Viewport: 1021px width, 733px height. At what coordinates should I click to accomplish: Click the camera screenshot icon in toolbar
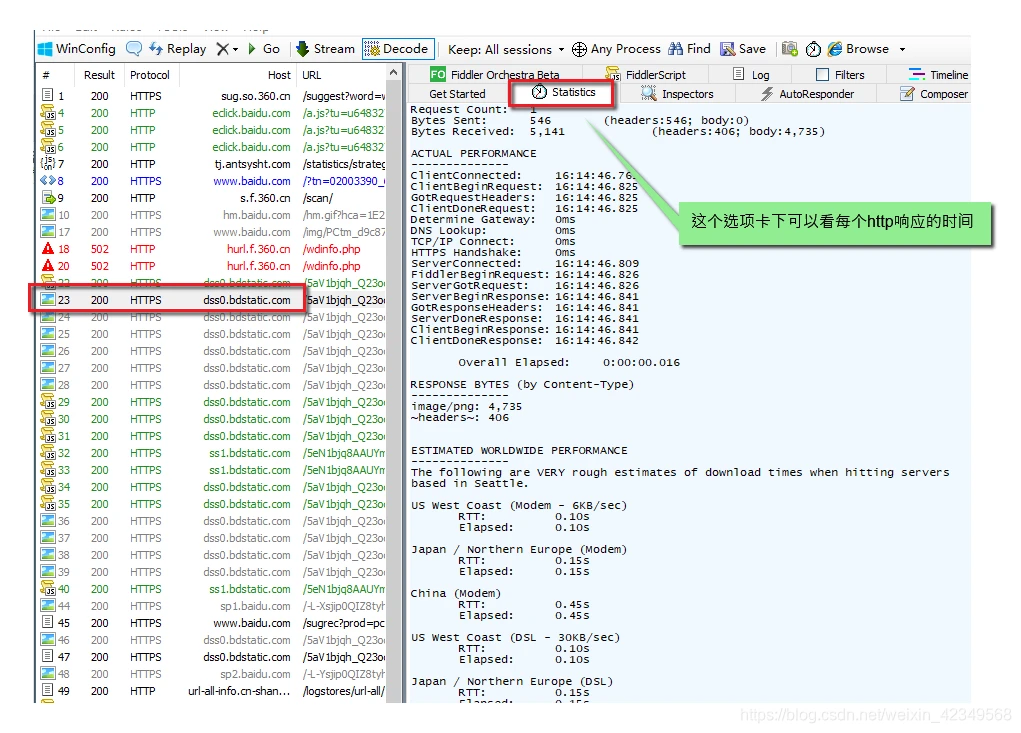[790, 49]
